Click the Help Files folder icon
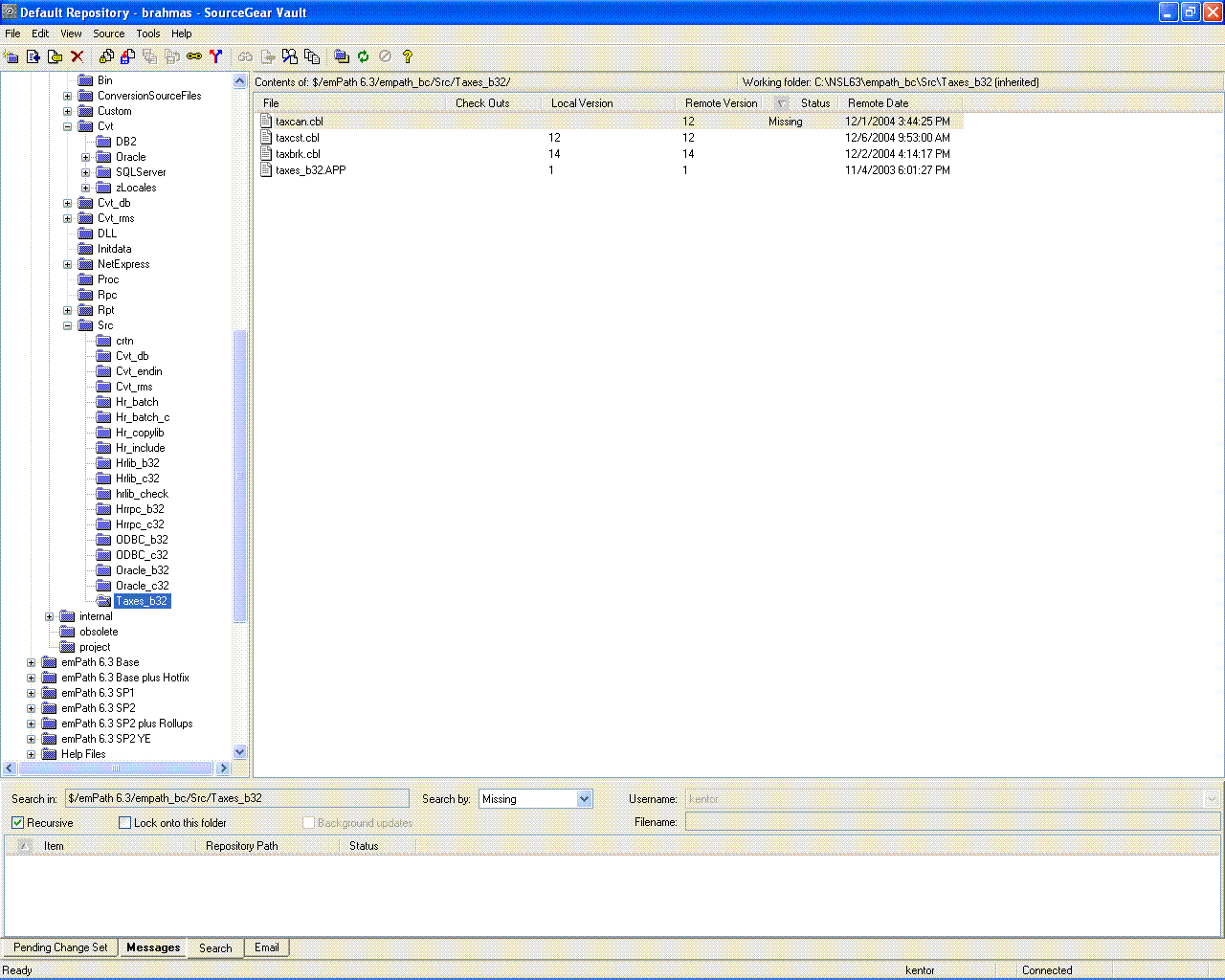Image resolution: width=1225 pixels, height=980 pixels. click(49, 754)
